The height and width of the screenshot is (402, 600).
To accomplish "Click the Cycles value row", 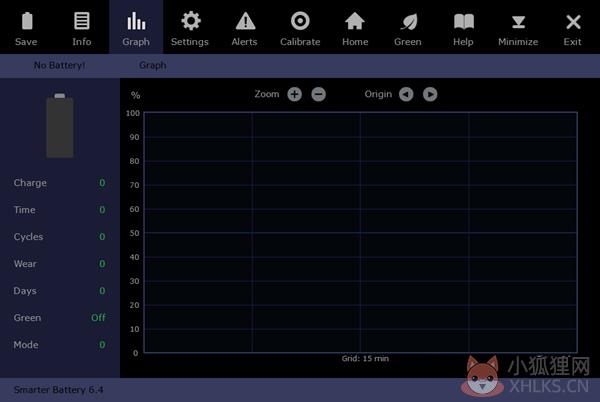I will click(x=59, y=237).
